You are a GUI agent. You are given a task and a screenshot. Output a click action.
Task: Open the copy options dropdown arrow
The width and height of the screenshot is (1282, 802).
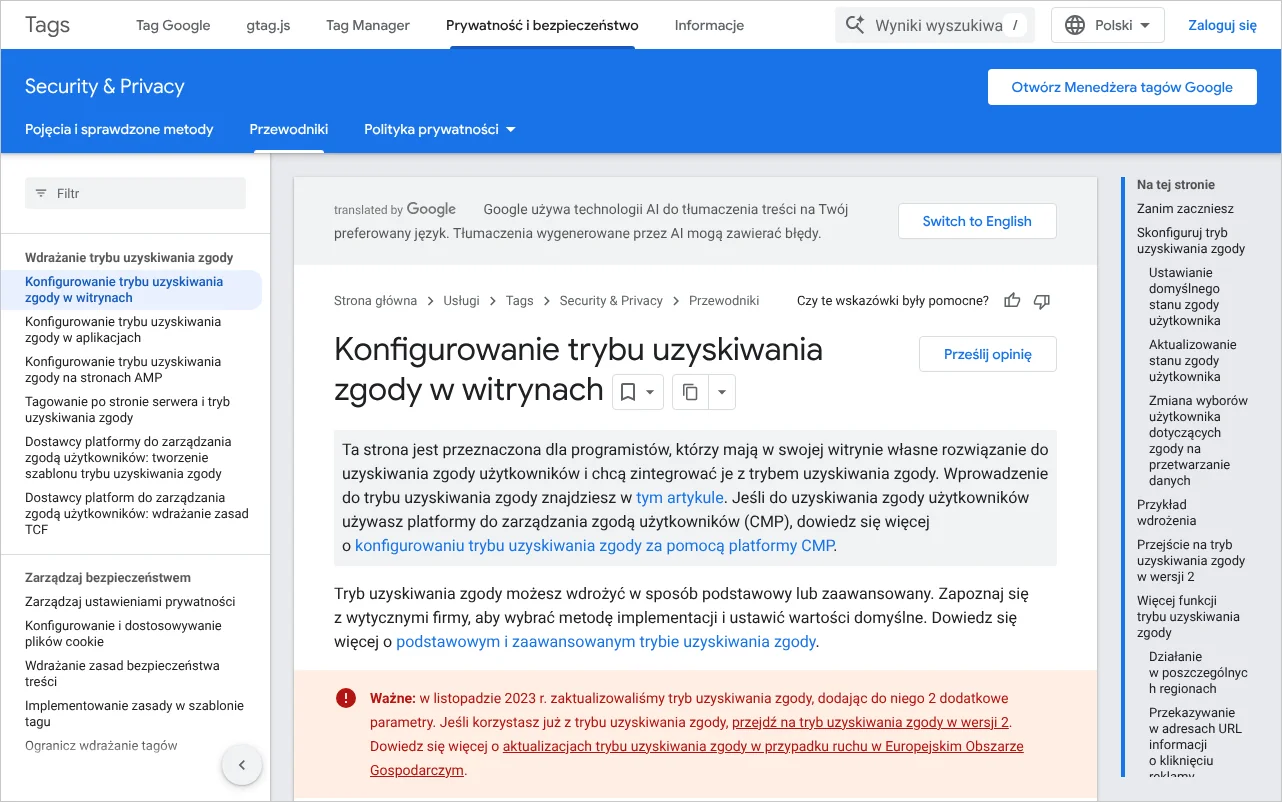(722, 392)
